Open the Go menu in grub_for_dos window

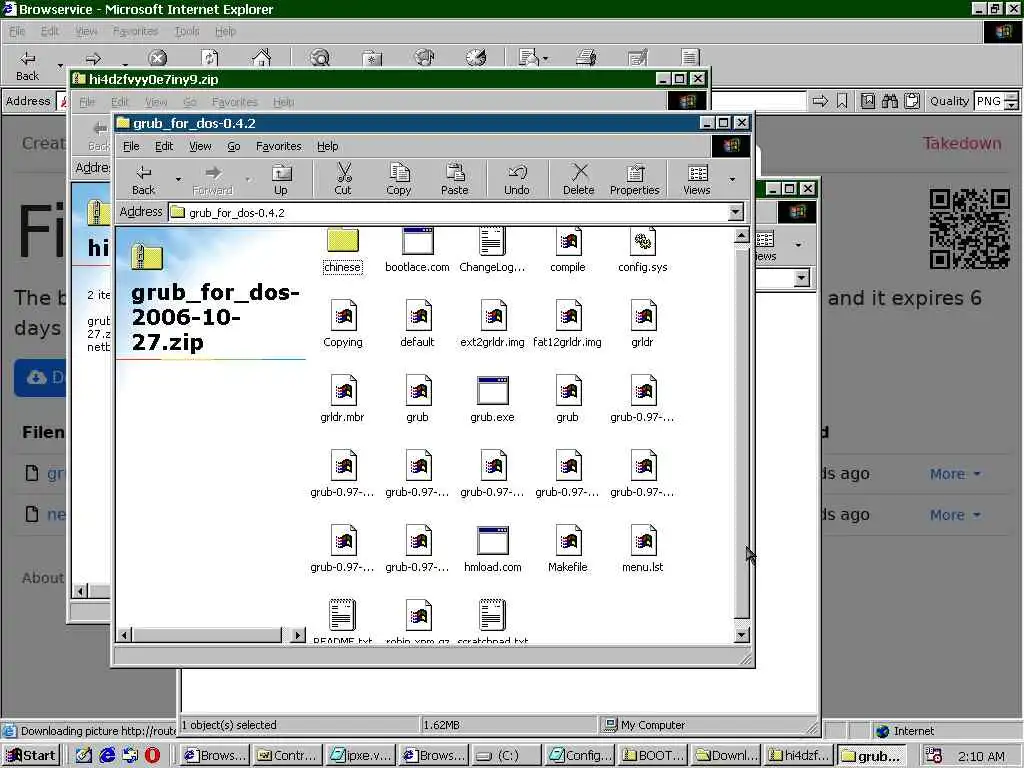click(x=234, y=146)
